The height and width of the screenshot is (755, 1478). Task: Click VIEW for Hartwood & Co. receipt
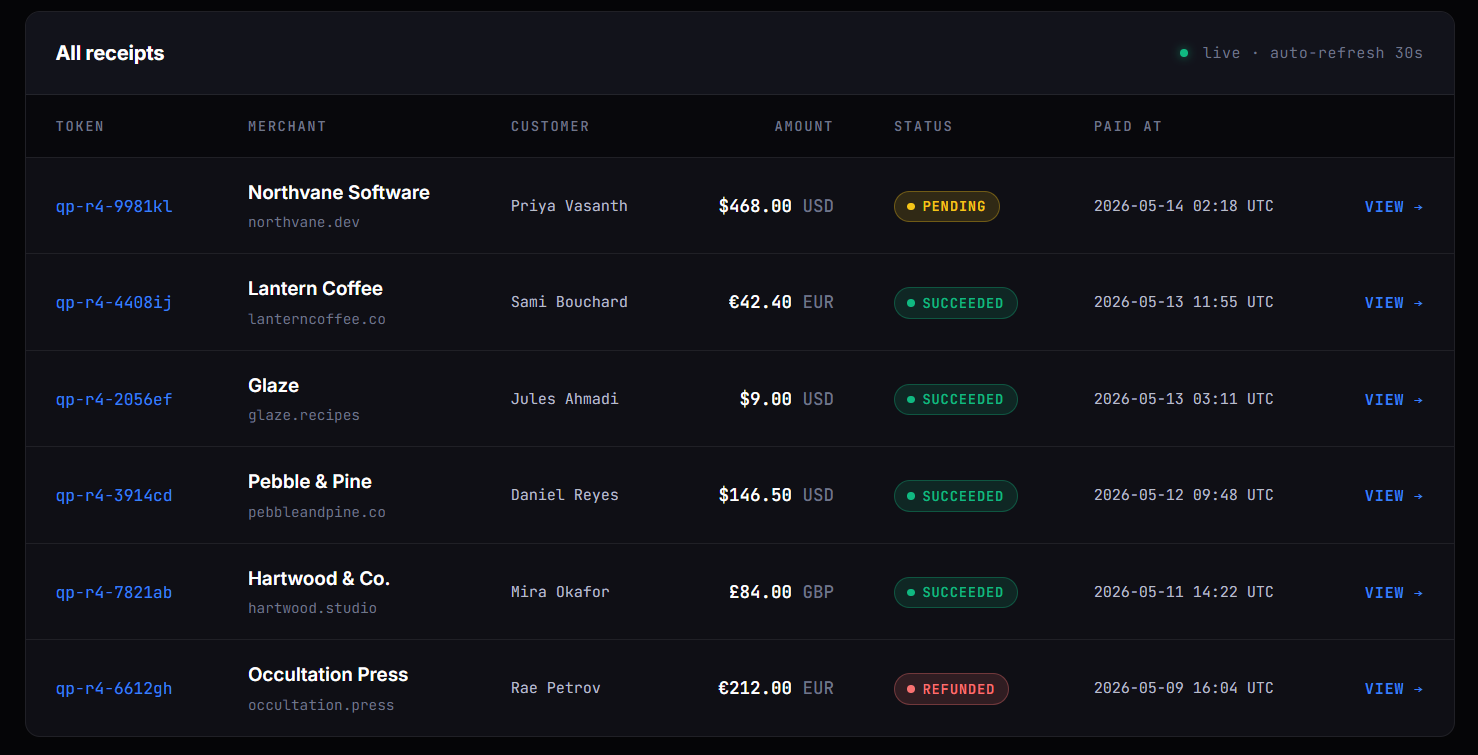(x=1394, y=593)
